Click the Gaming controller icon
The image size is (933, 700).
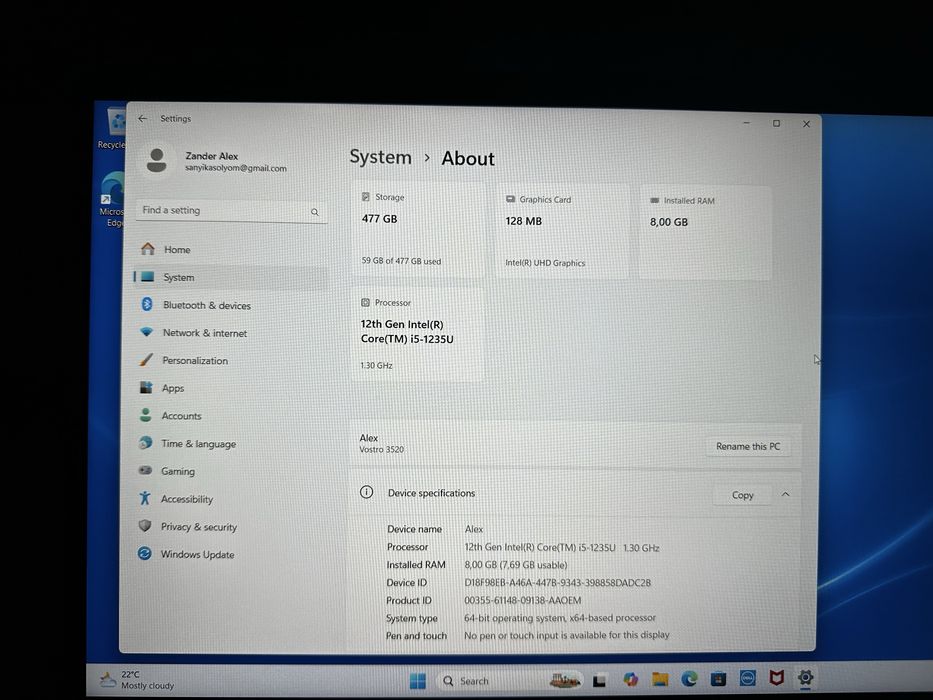145,470
